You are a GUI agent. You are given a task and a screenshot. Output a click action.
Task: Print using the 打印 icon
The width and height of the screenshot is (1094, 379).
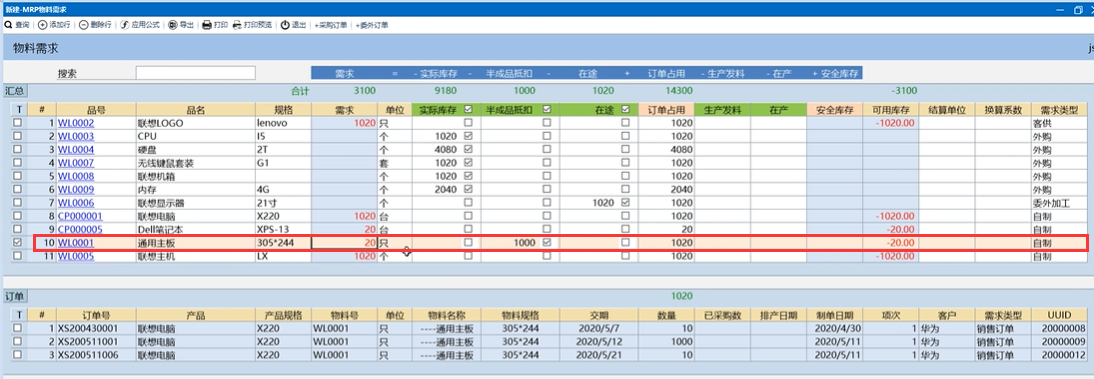[x=215, y=25]
